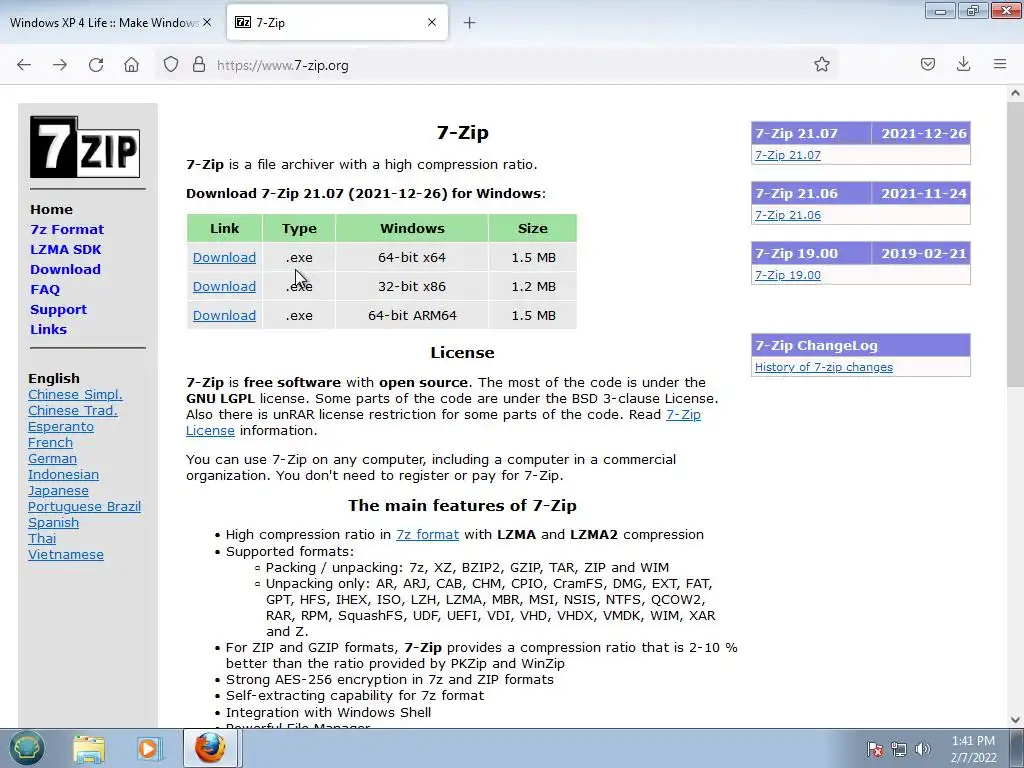Screen dimensions: 1024x768
Task: Open the 7z Format sidebar link
Action: [67, 229]
